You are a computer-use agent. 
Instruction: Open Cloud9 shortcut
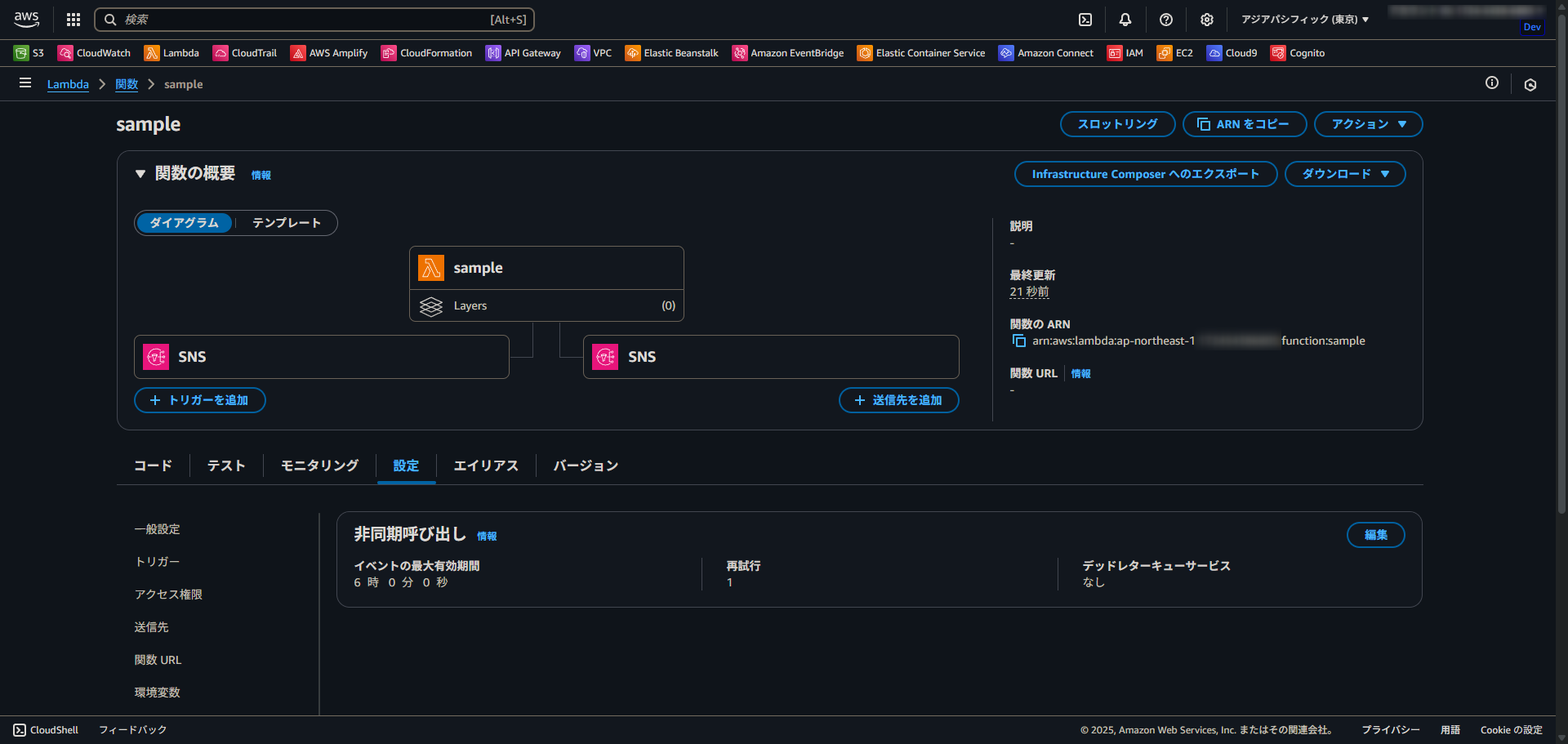(1232, 53)
